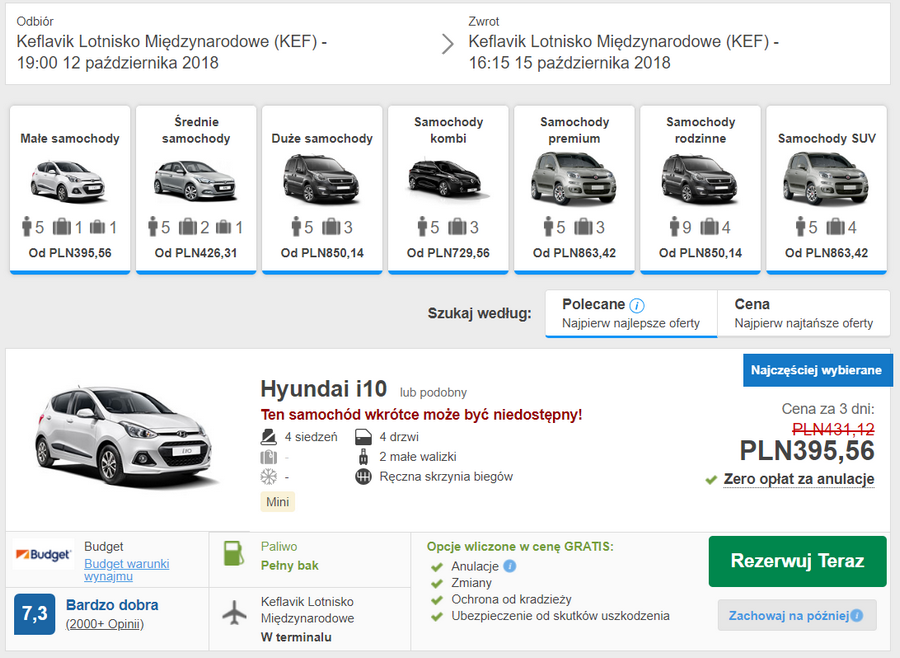Image resolution: width=900 pixels, height=658 pixels.
Task: Select the Duże samochody category card
Action: click(322, 189)
